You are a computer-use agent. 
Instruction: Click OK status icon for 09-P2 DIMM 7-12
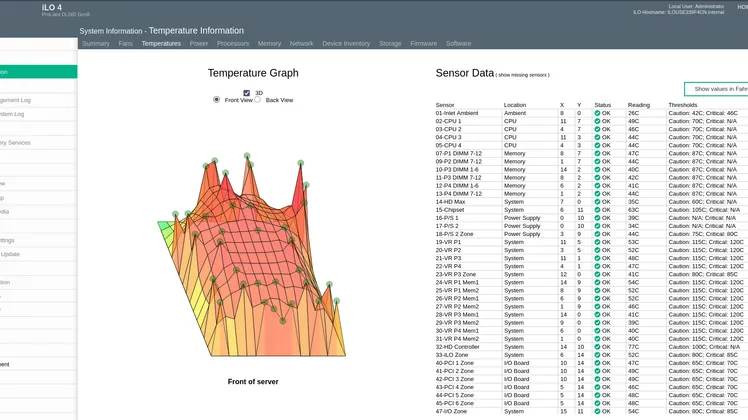(597, 162)
